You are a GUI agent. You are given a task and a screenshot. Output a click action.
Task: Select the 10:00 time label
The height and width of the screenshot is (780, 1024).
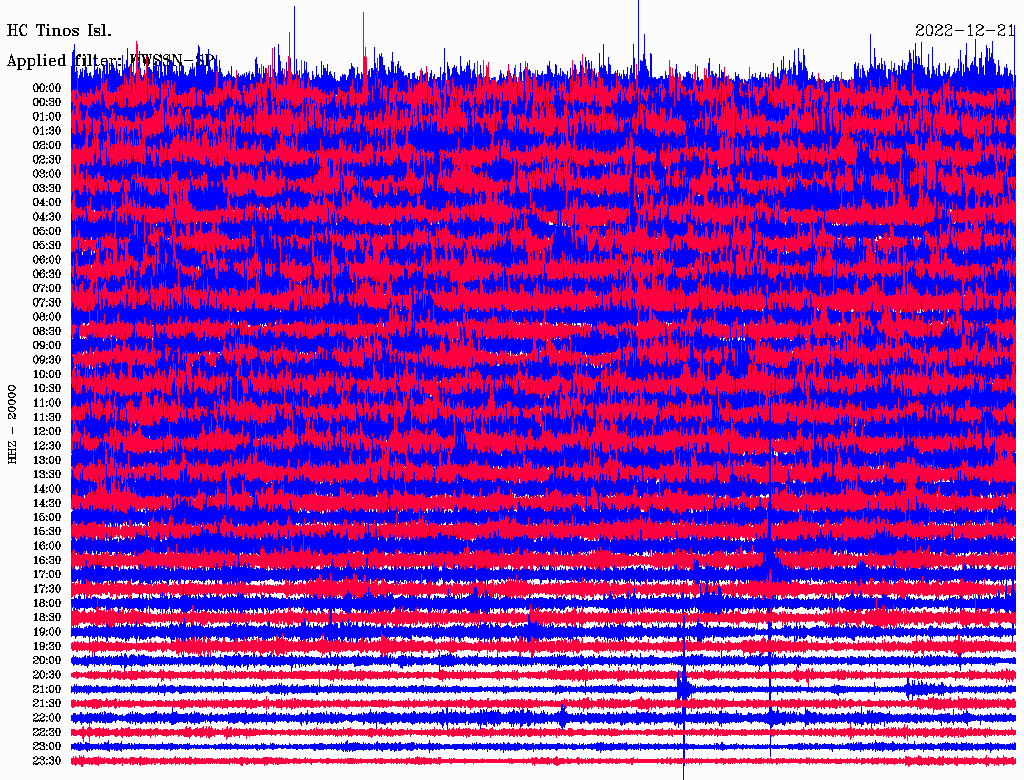pyautogui.click(x=47, y=374)
